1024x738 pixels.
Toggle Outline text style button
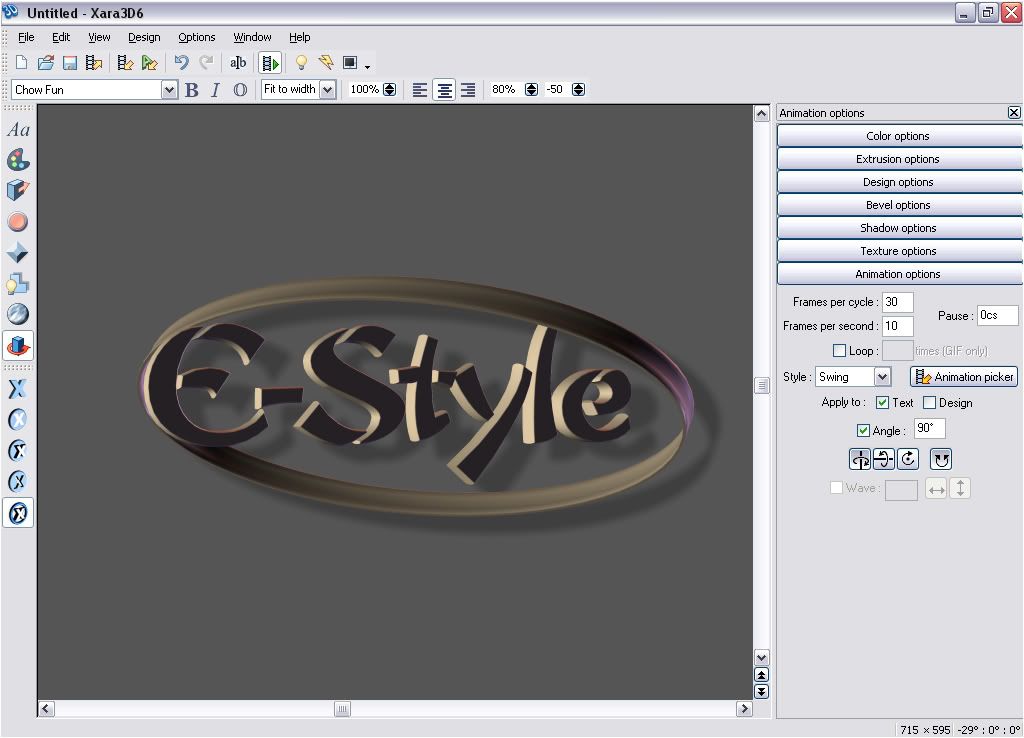click(240, 89)
